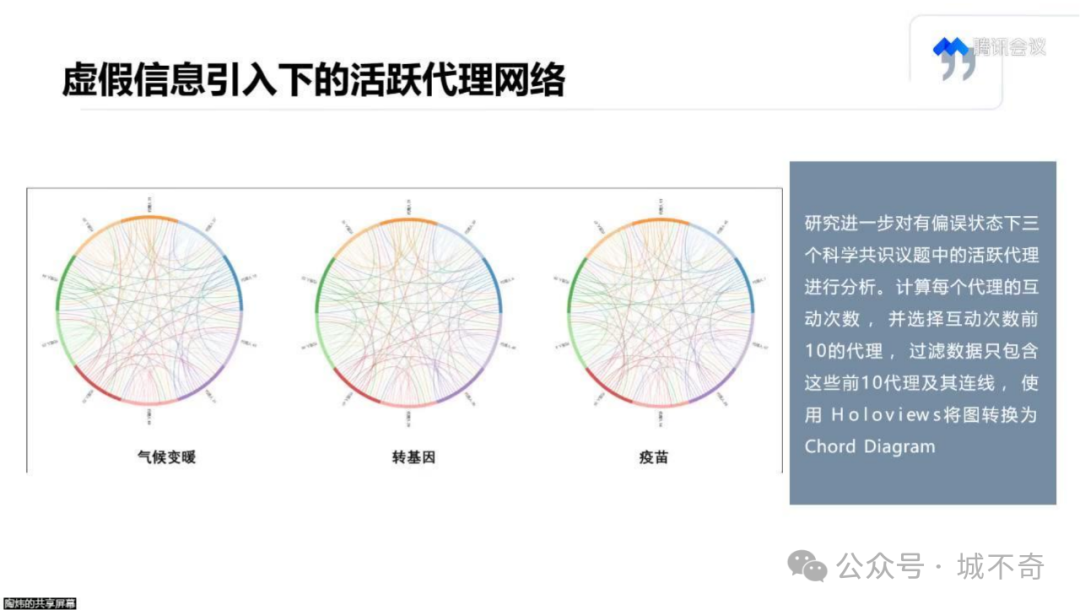The width and height of the screenshot is (1080, 610).
Task: Select the 气候变暖 chord diagram
Action: [149, 311]
